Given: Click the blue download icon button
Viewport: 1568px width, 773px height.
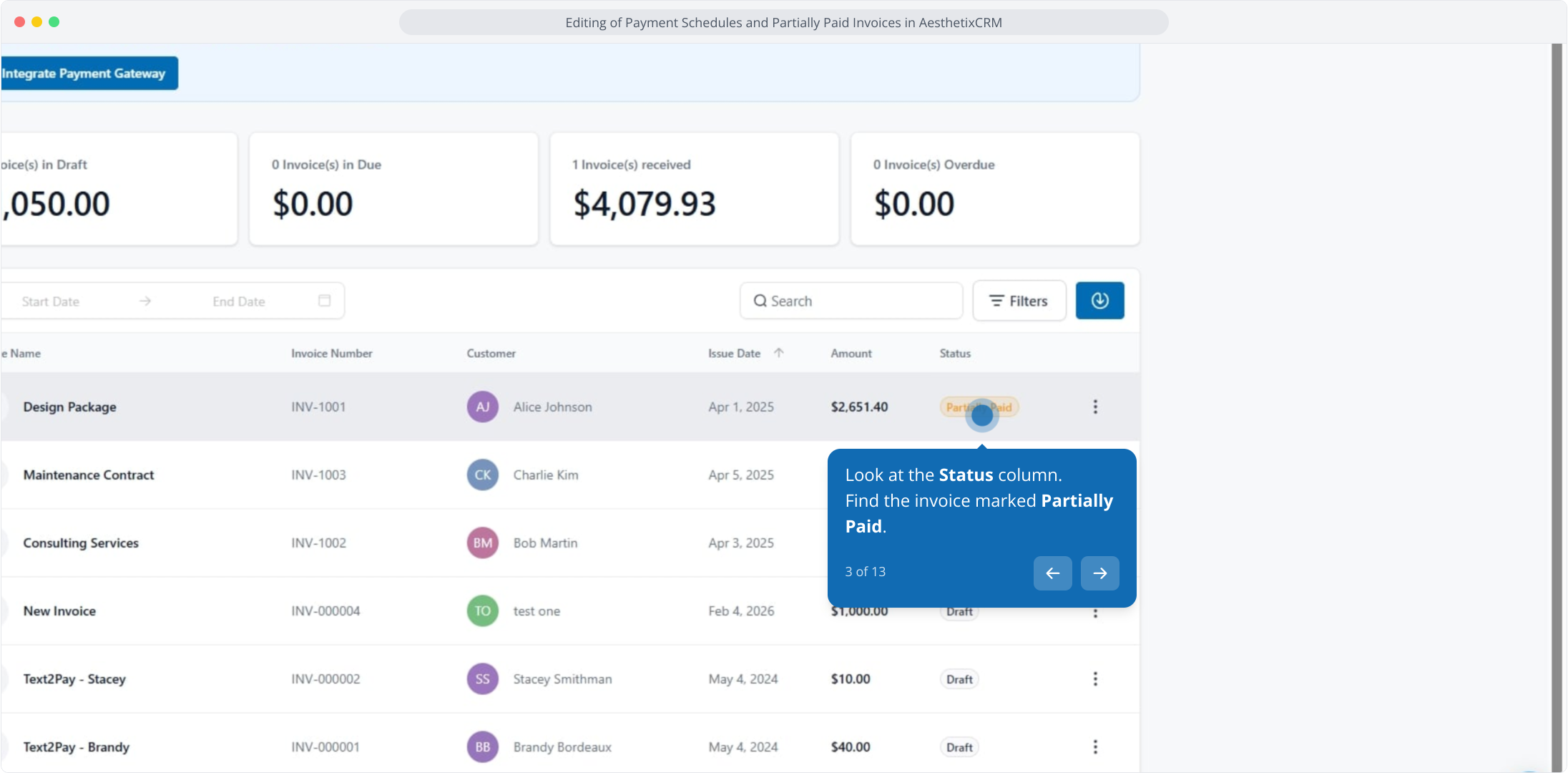Looking at the screenshot, I should (1099, 301).
